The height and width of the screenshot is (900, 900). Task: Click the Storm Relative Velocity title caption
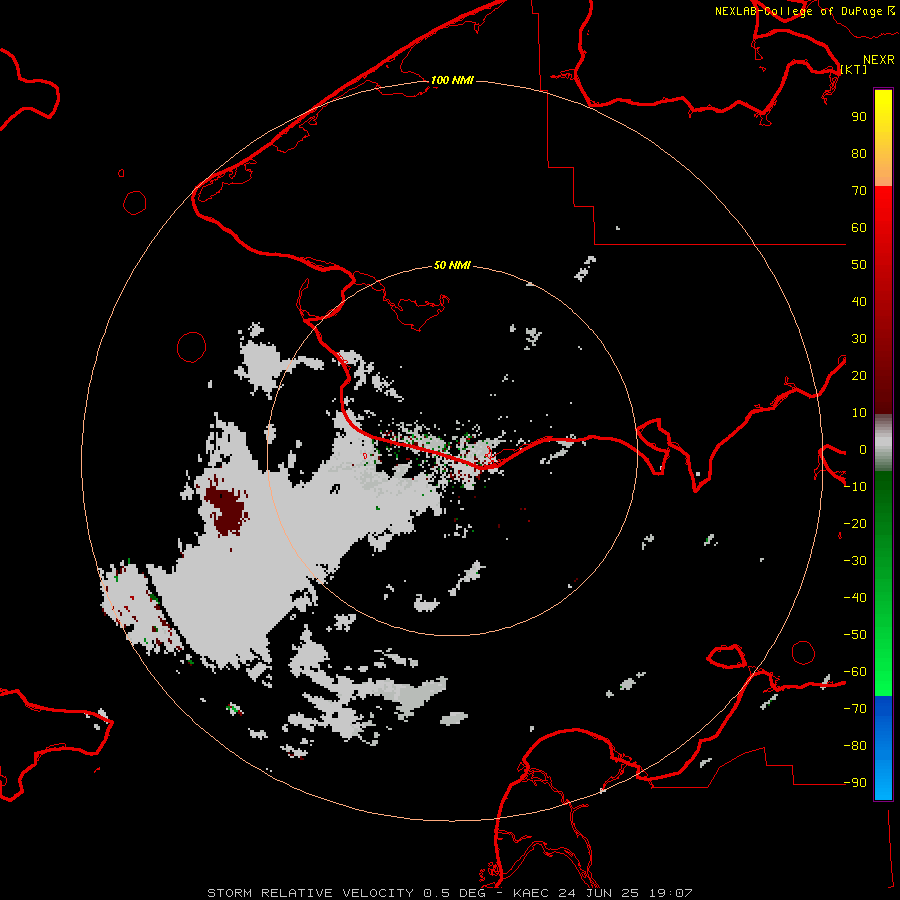click(450, 893)
